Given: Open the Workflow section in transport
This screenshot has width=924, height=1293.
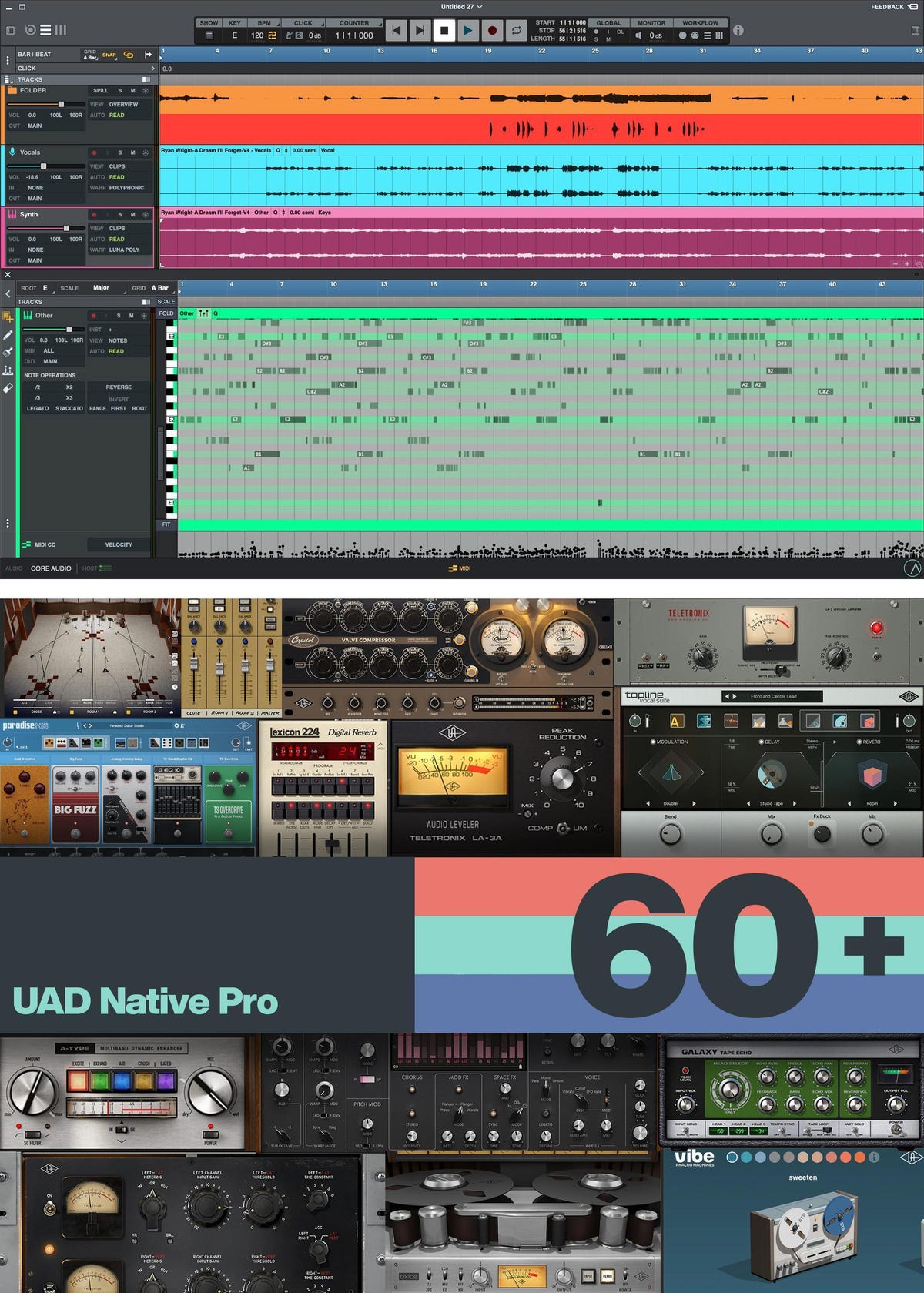Looking at the screenshot, I should pos(700,23).
